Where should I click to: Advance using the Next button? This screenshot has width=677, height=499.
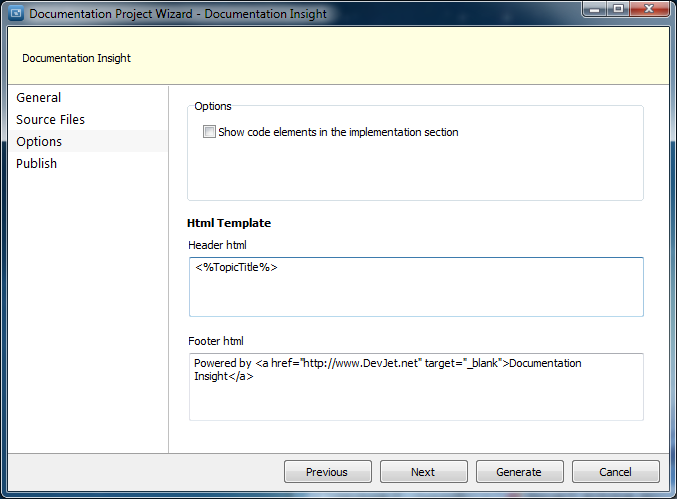click(x=424, y=471)
